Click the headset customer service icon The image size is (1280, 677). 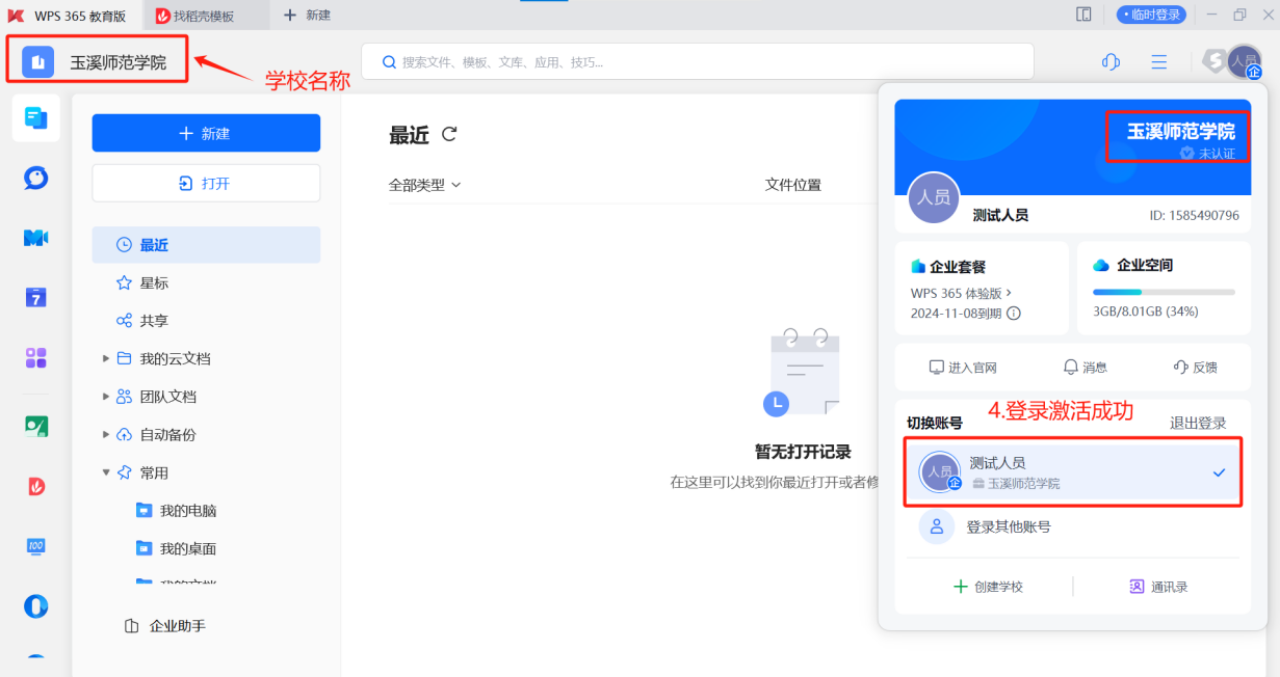[x=1110, y=62]
